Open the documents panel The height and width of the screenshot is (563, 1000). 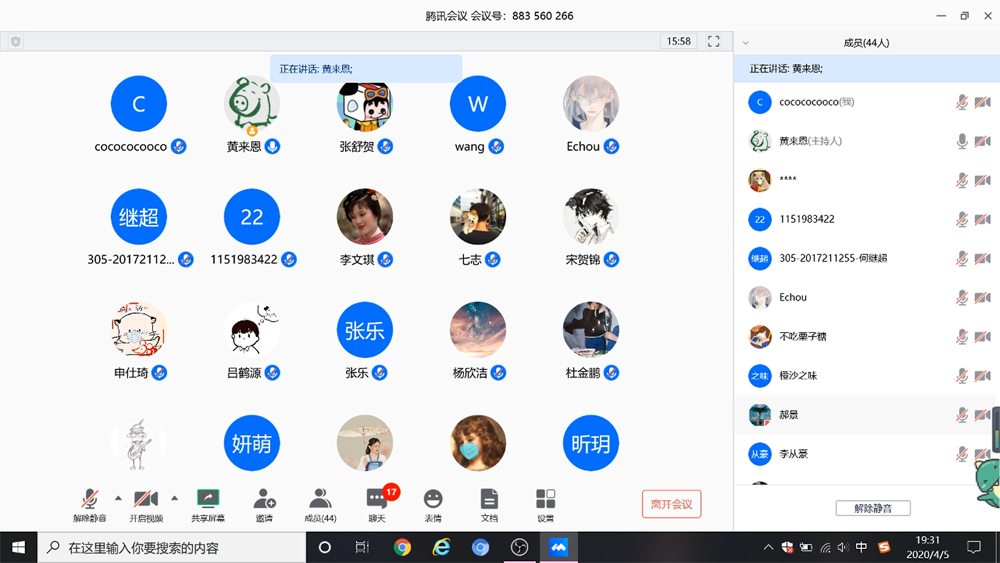pos(489,505)
